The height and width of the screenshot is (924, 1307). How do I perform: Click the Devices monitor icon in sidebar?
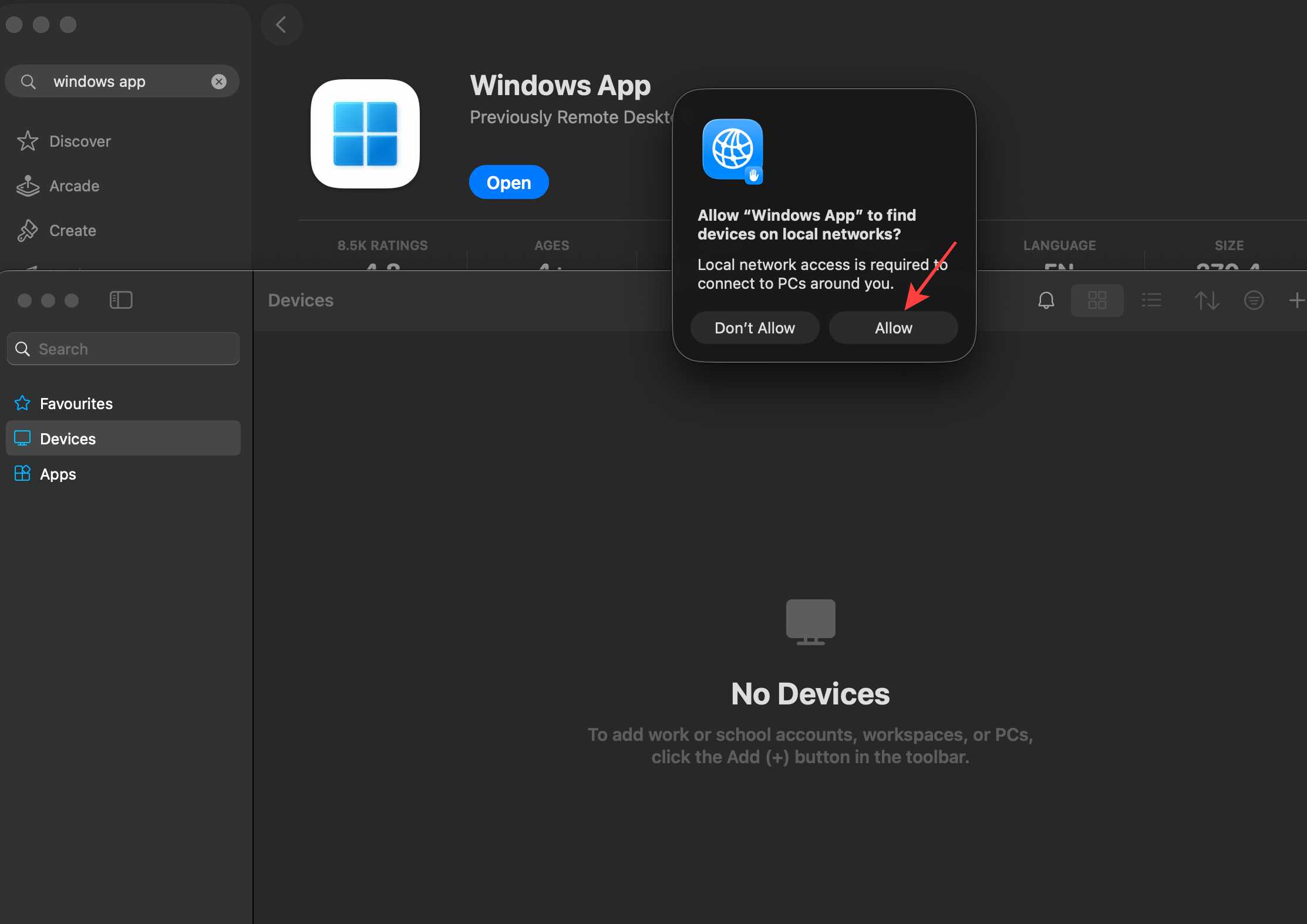tap(22, 439)
